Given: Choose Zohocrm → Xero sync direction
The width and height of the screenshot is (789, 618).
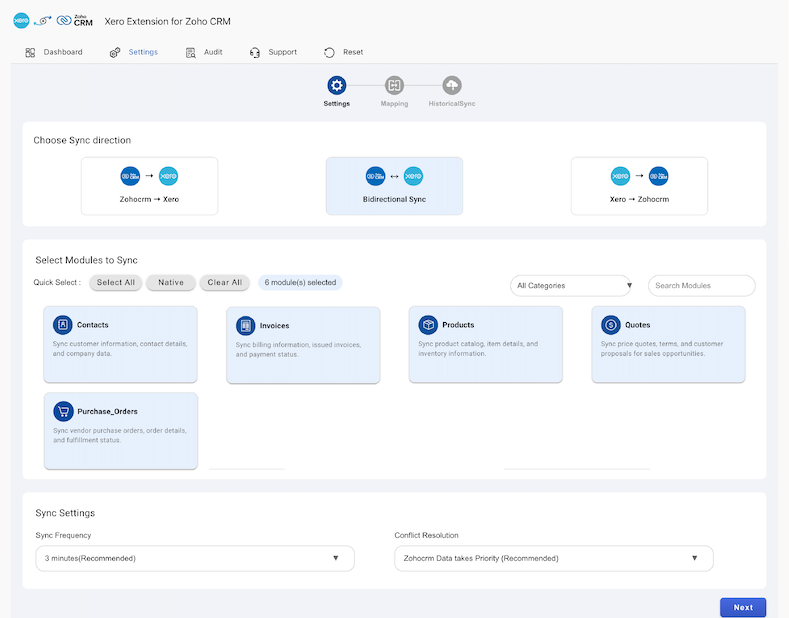Looking at the screenshot, I should click(x=149, y=186).
